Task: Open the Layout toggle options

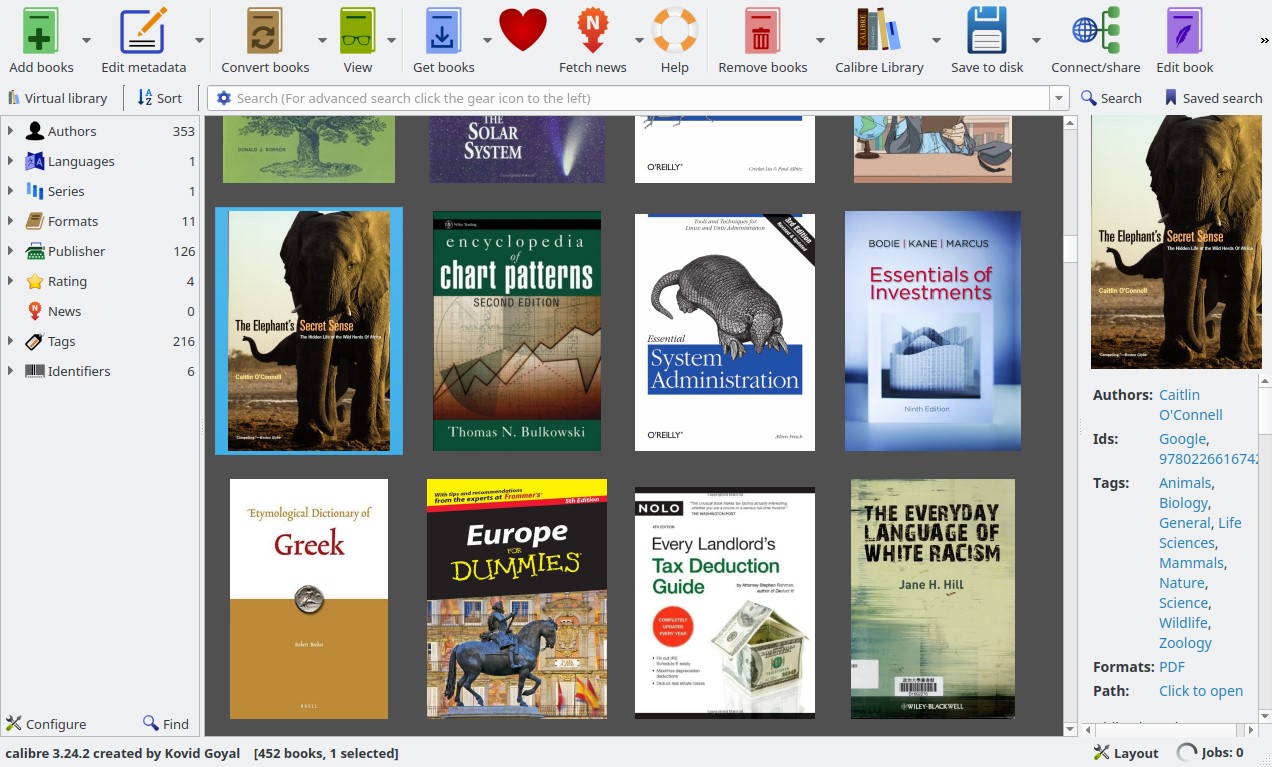Action: tap(1126, 753)
